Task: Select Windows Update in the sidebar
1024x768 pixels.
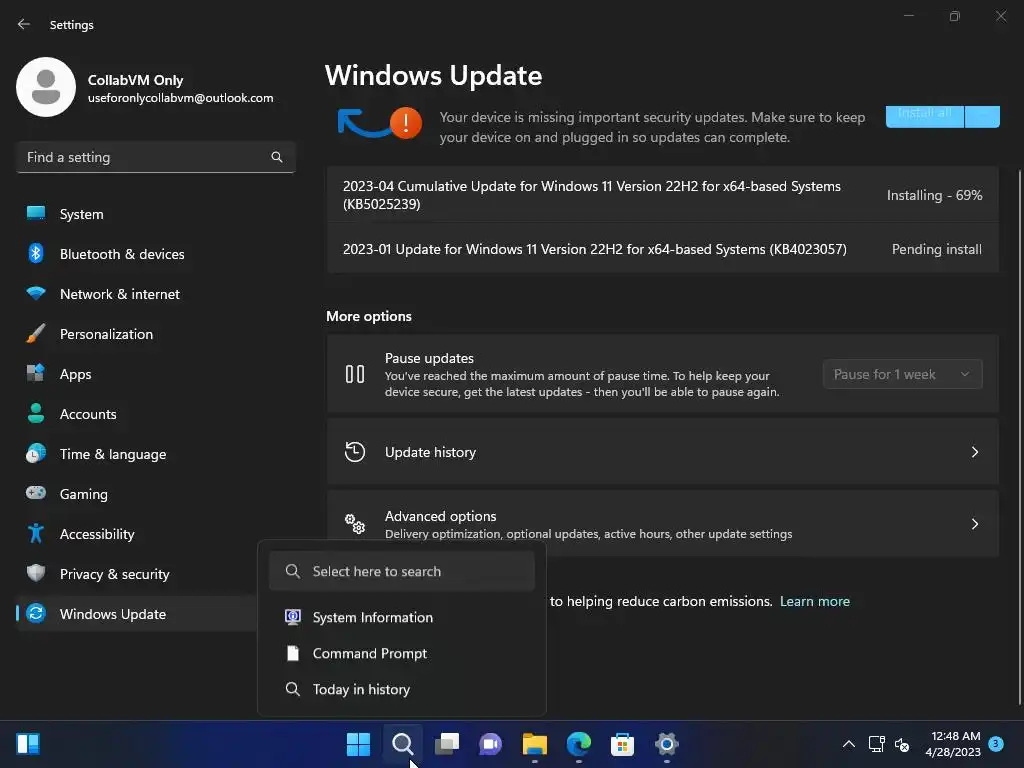Action: (x=137, y=614)
